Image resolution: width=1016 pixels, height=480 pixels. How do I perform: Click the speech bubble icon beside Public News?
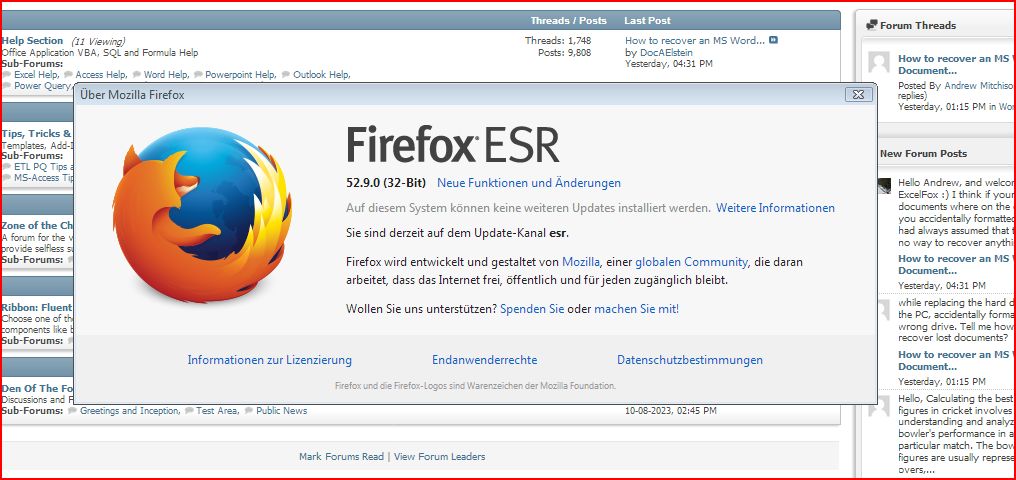249,411
